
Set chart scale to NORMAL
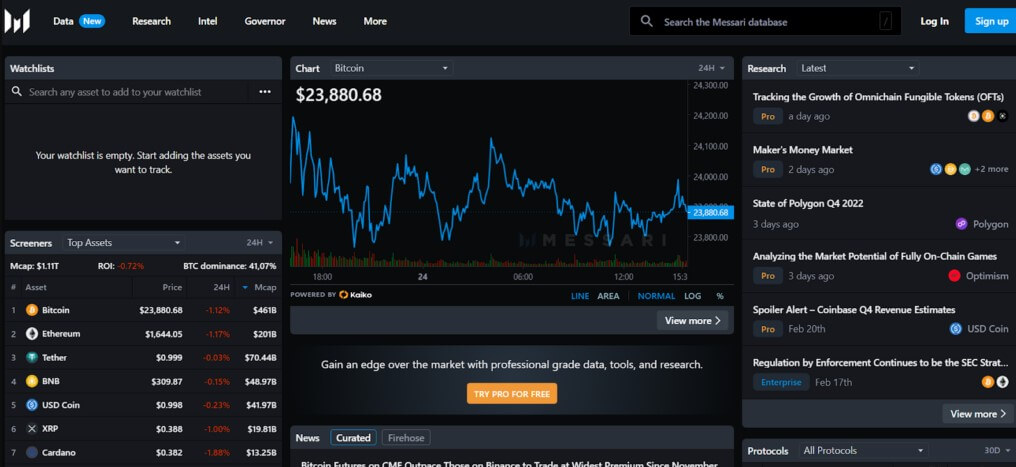pyautogui.click(x=656, y=296)
